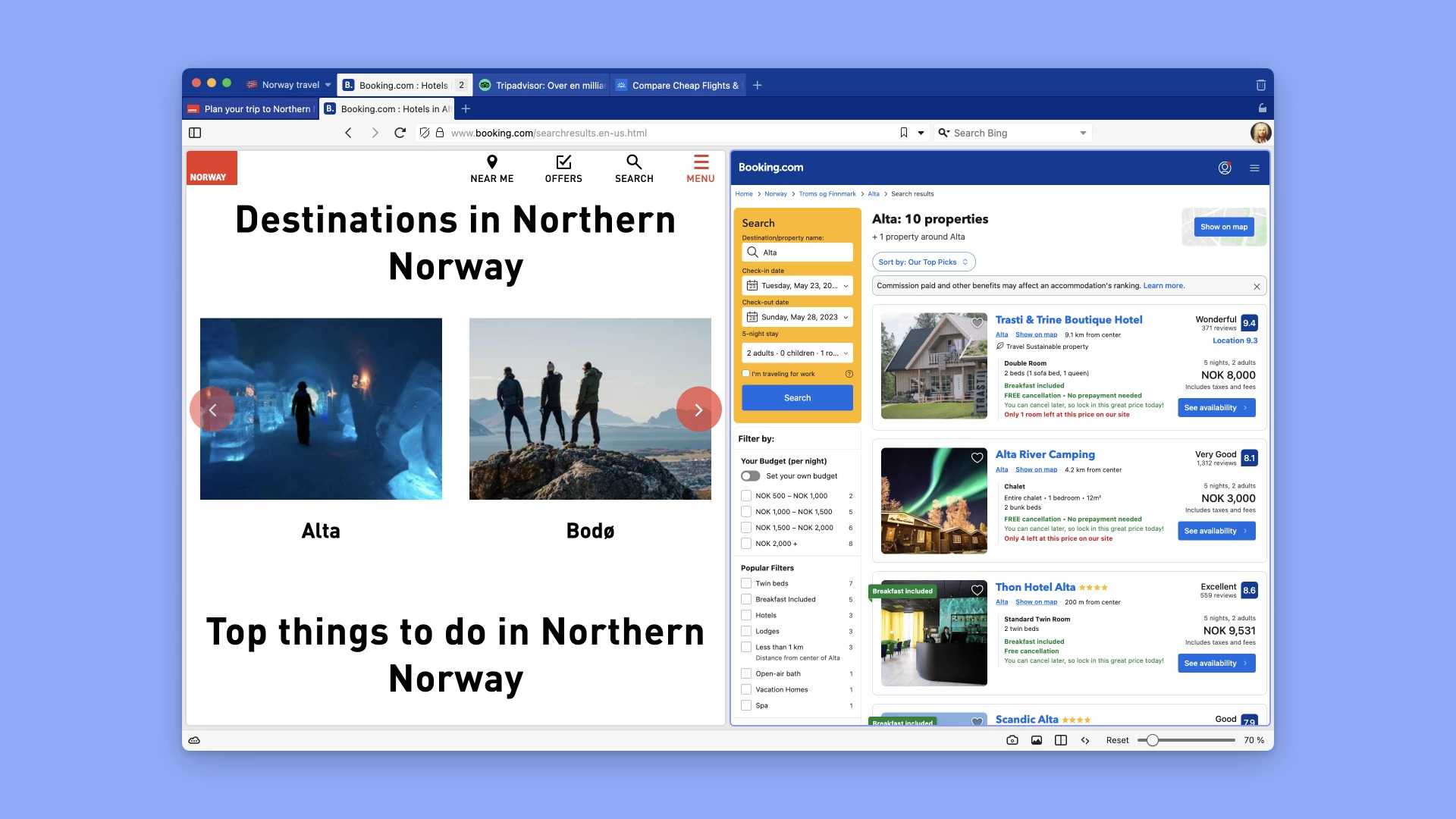Image resolution: width=1456 pixels, height=819 pixels.
Task: Enable the Set your own budget switch
Action: point(750,476)
